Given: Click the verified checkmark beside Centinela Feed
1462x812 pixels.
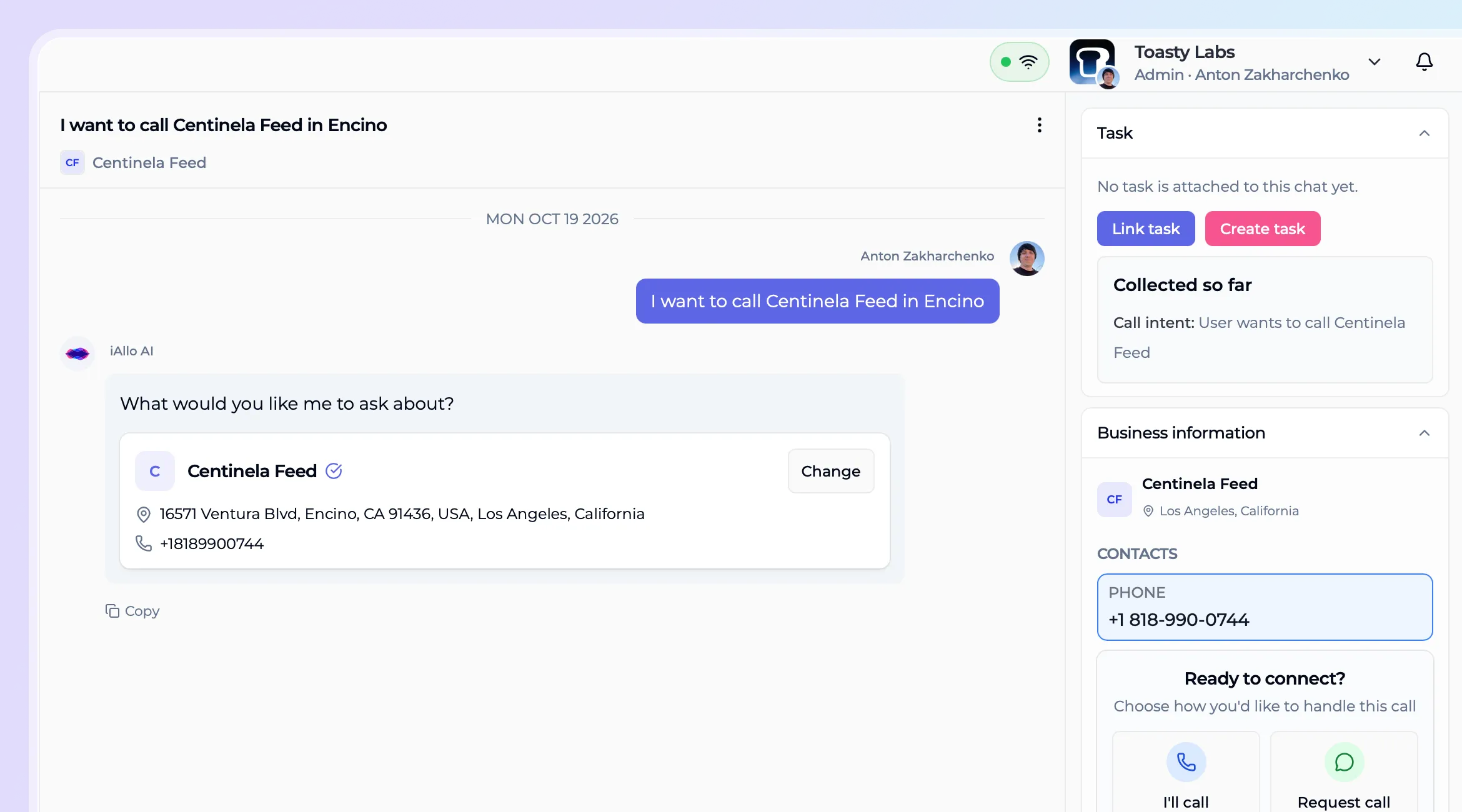Looking at the screenshot, I should click(x=334, y=471).
